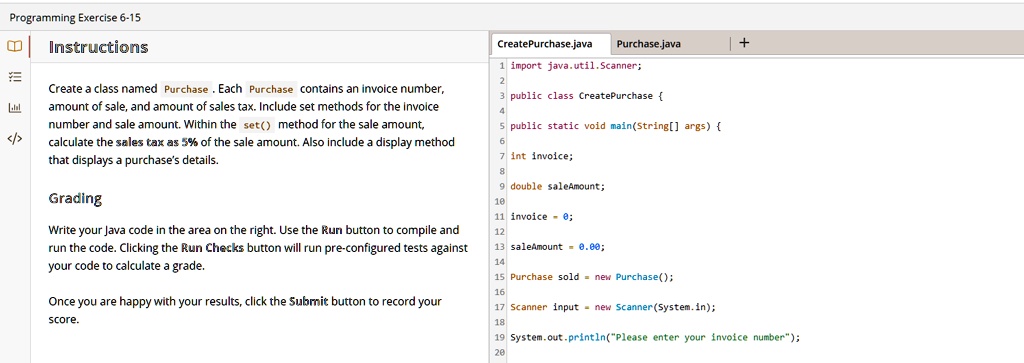
Task: Open the Instructions book icon in sidebar
Action: [14, 47]
